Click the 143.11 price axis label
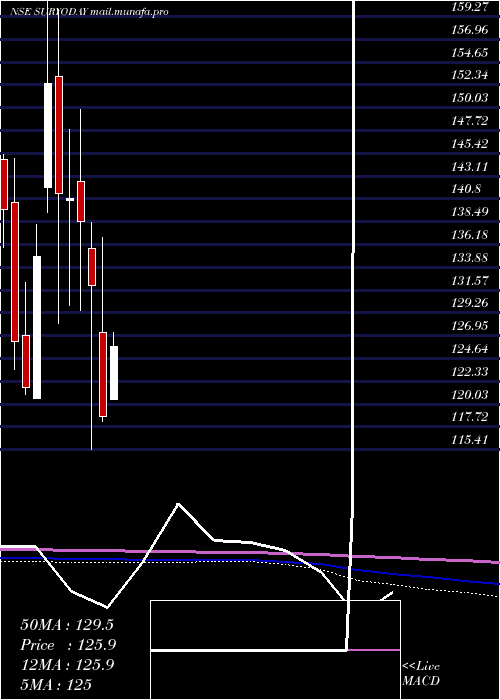This screenshot has height=700, width=500. [470, 167]
